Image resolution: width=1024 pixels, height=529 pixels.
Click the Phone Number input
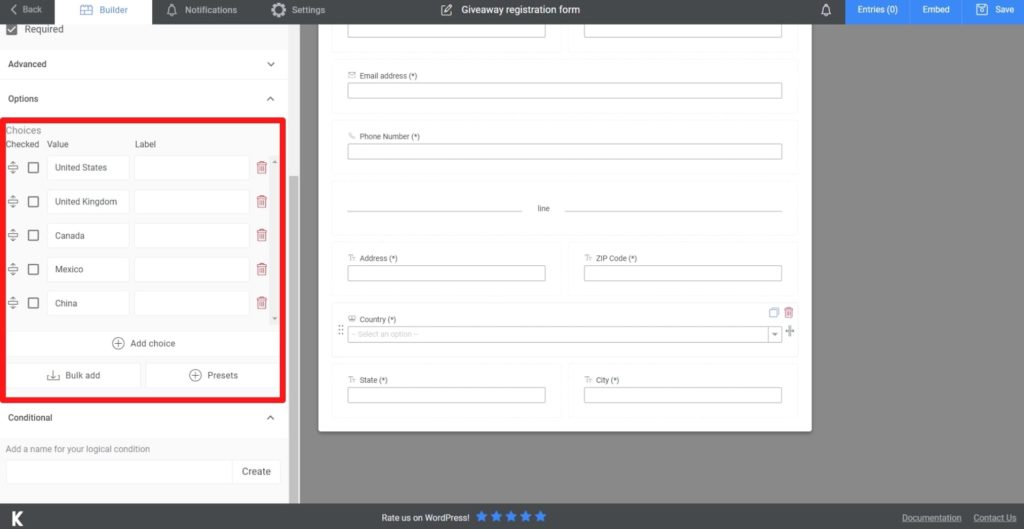tap(564, 152)
